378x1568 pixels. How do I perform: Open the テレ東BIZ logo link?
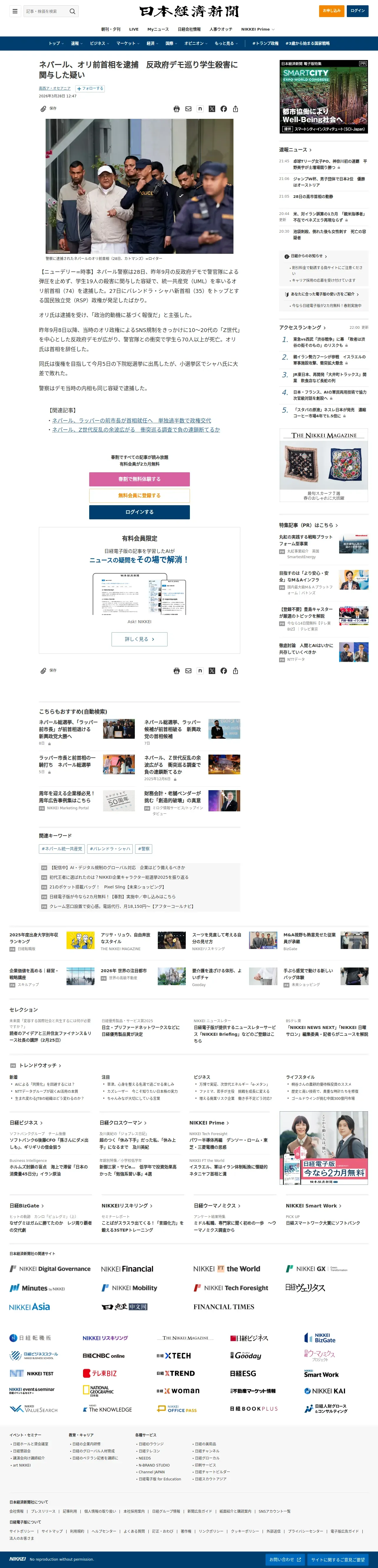pos(100,1373)
